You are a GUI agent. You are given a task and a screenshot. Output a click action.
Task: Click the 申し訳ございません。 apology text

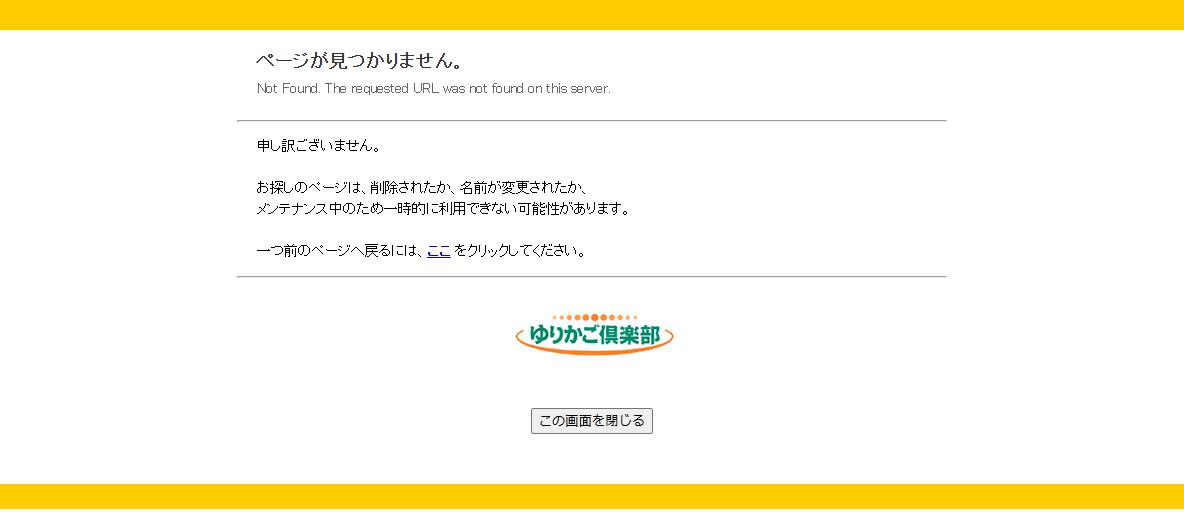(319, 146)
